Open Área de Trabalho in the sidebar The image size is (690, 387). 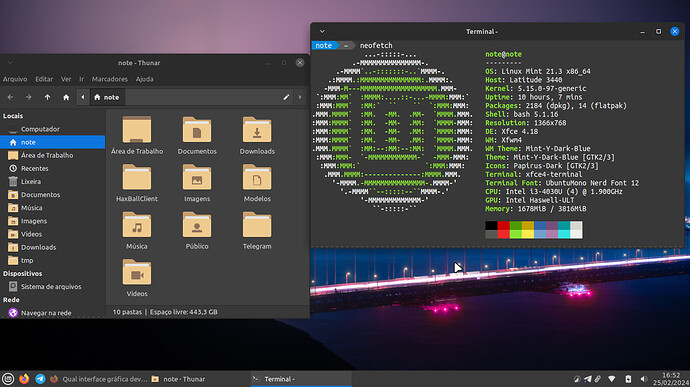[53, 155]
